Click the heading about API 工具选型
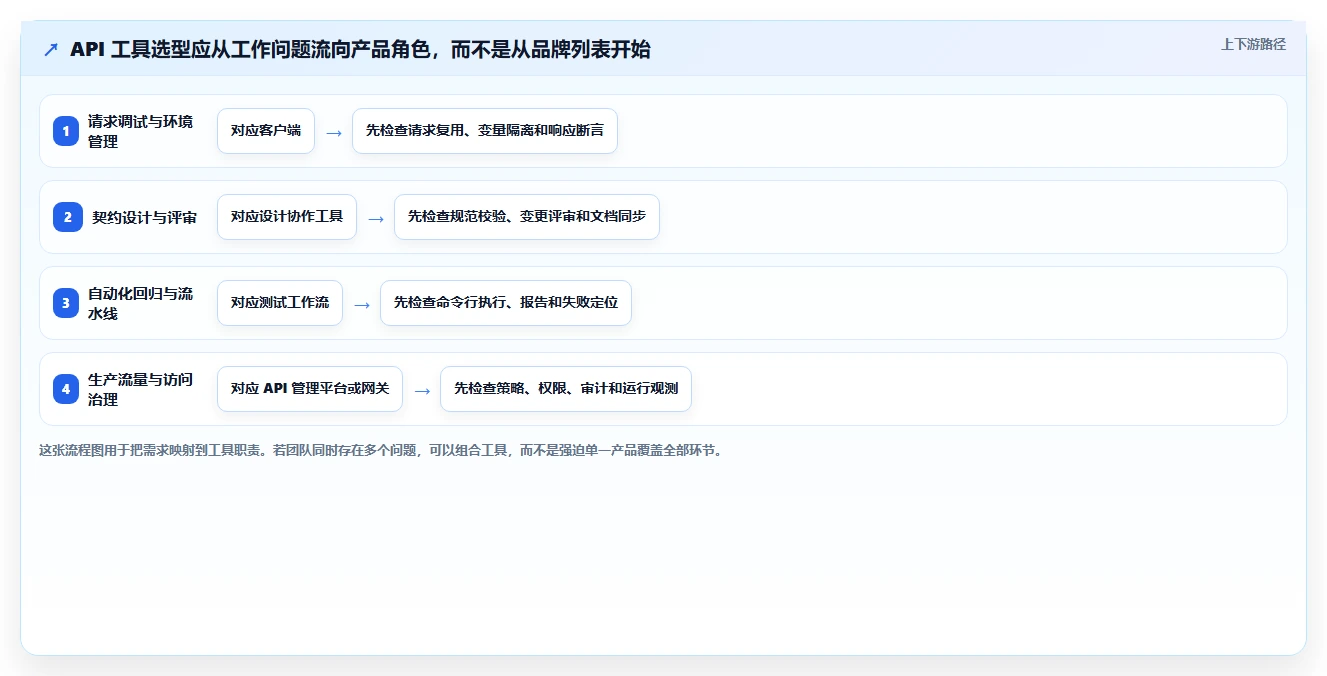 point(360,49)
